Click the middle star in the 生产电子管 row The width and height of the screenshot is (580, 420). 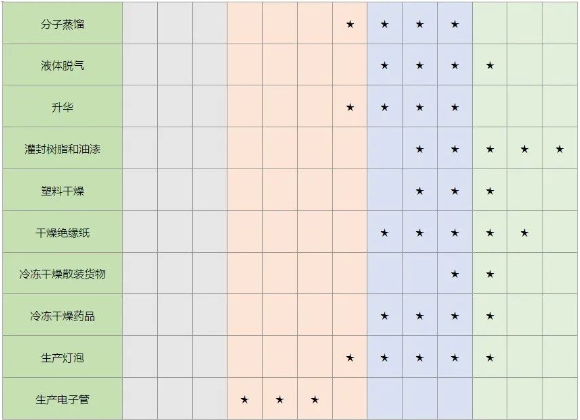pyautogui.click(x=280, y=400)
